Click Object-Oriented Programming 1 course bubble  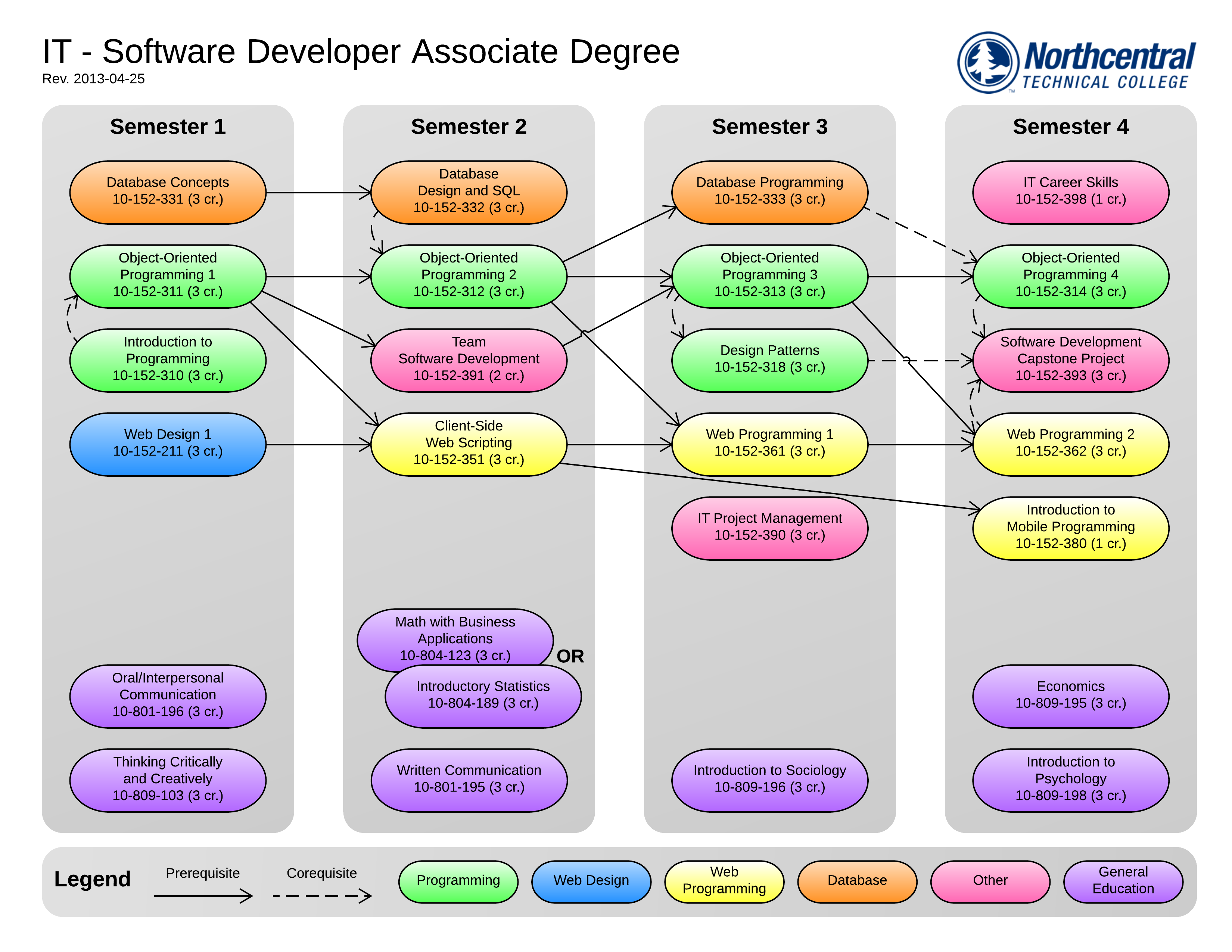click(x=168, y=276)
